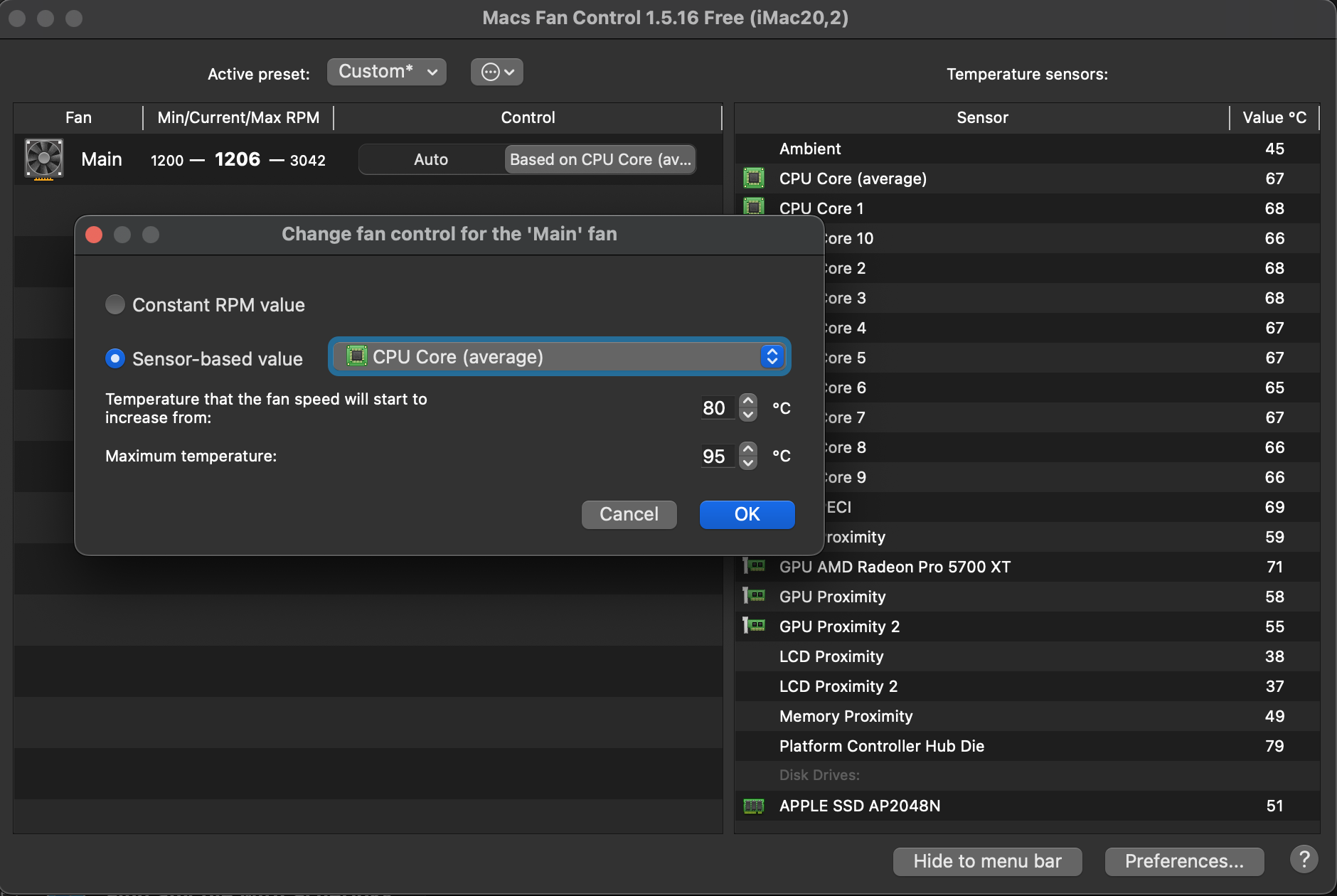The height and width of the screenshot is (896, 1337).
Task: Sort by the Sensor column header
Action: pyautogui.click(x=982, y=117)
